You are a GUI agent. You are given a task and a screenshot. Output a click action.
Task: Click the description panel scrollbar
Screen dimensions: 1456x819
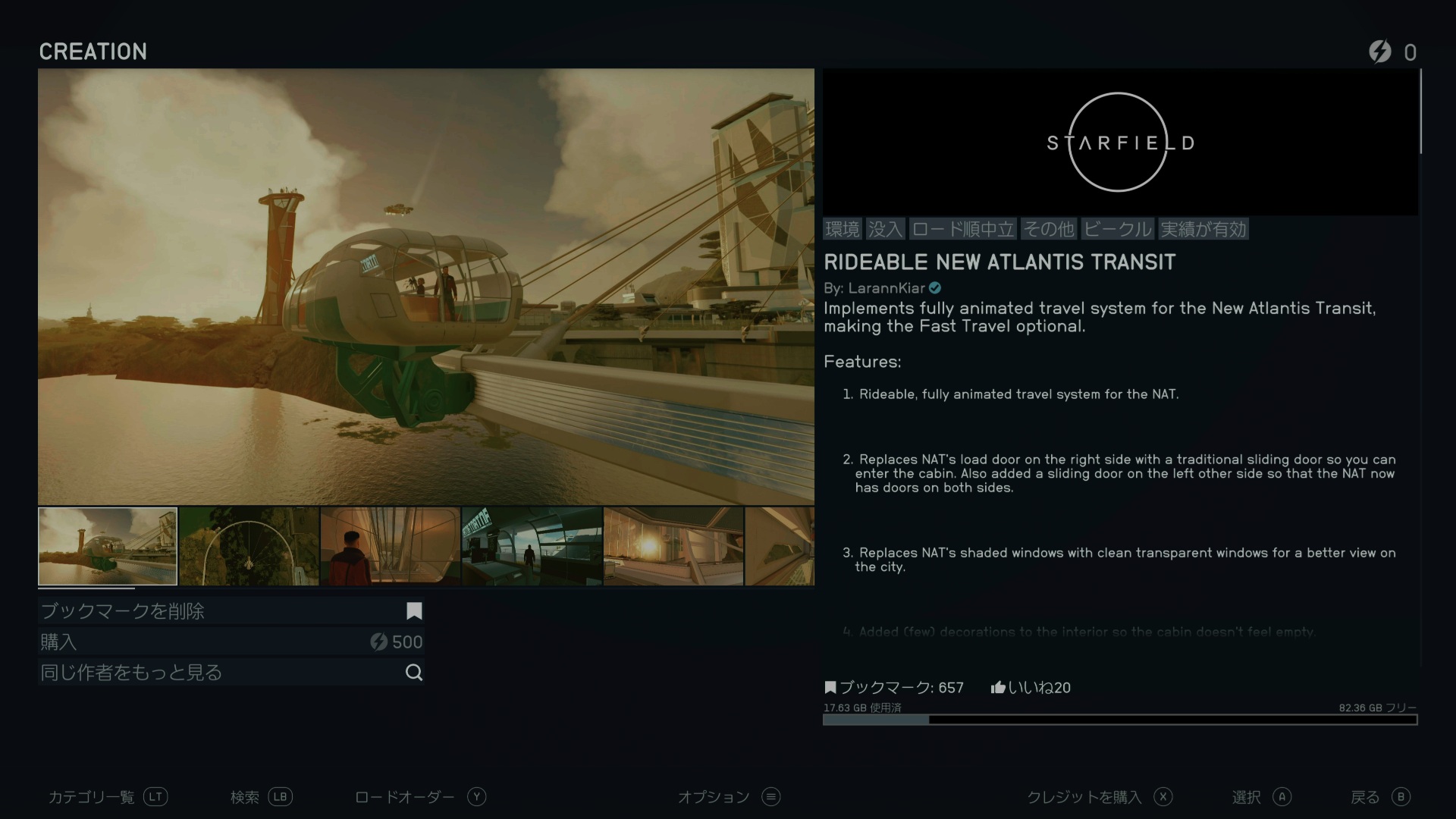pos(1420,112)
